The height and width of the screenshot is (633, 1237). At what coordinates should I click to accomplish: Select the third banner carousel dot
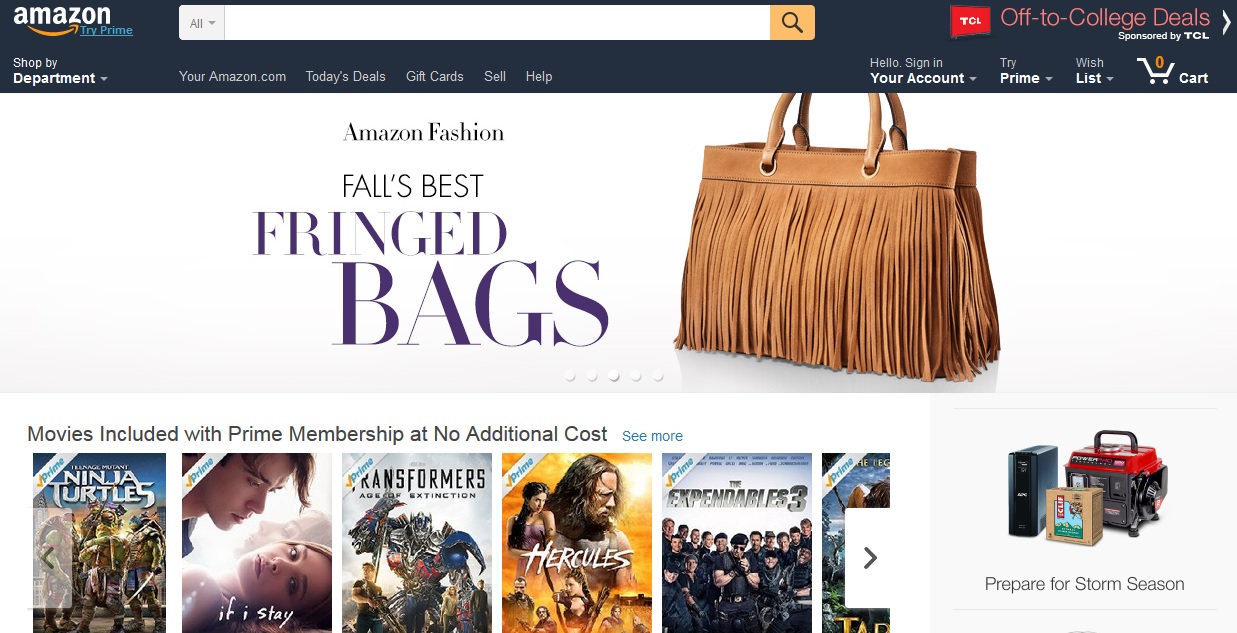(613, 376)
